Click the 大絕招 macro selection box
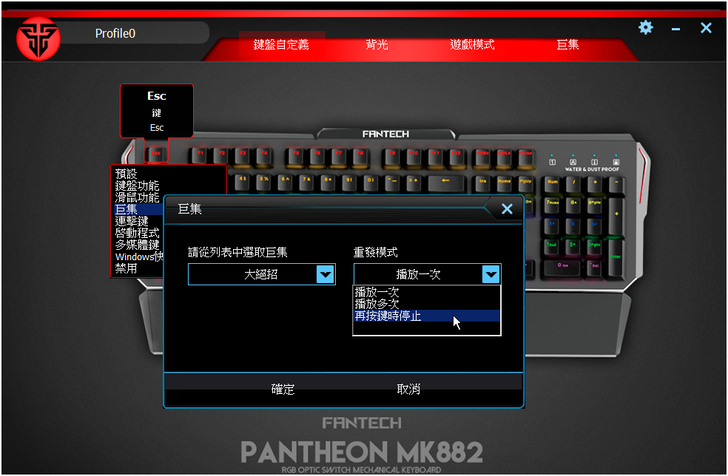Viewport: 728px width, 476px height. [x=261, y=274]
